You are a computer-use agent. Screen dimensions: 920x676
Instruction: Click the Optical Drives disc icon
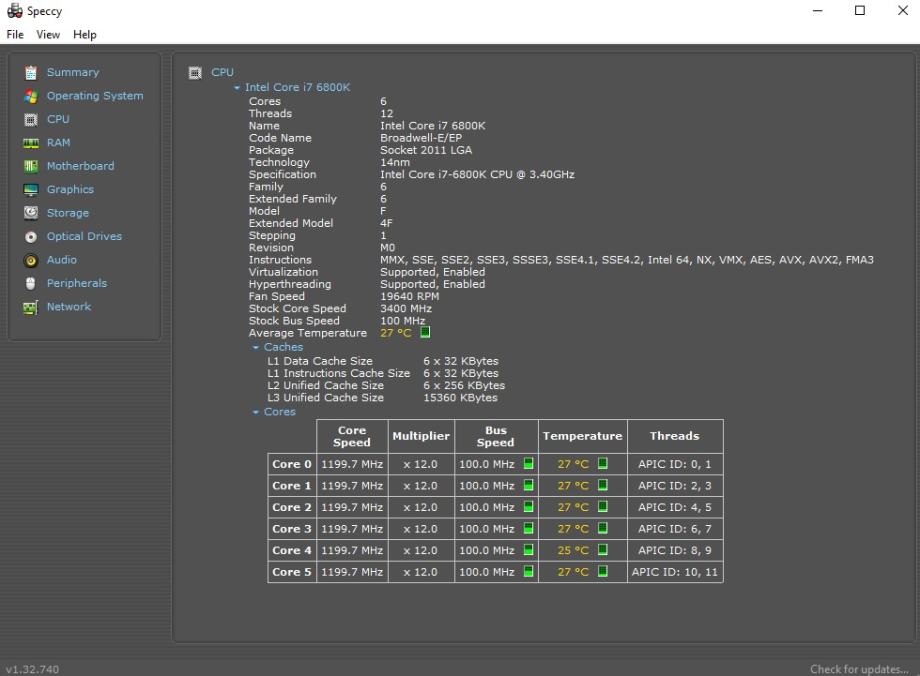pyautogui.click(x=31, y=237)
